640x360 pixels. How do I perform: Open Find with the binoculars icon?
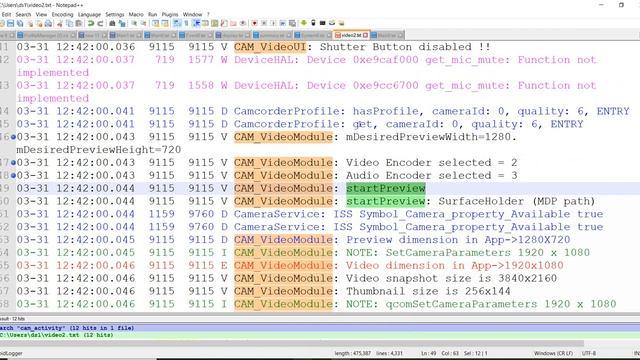point(112,23)
